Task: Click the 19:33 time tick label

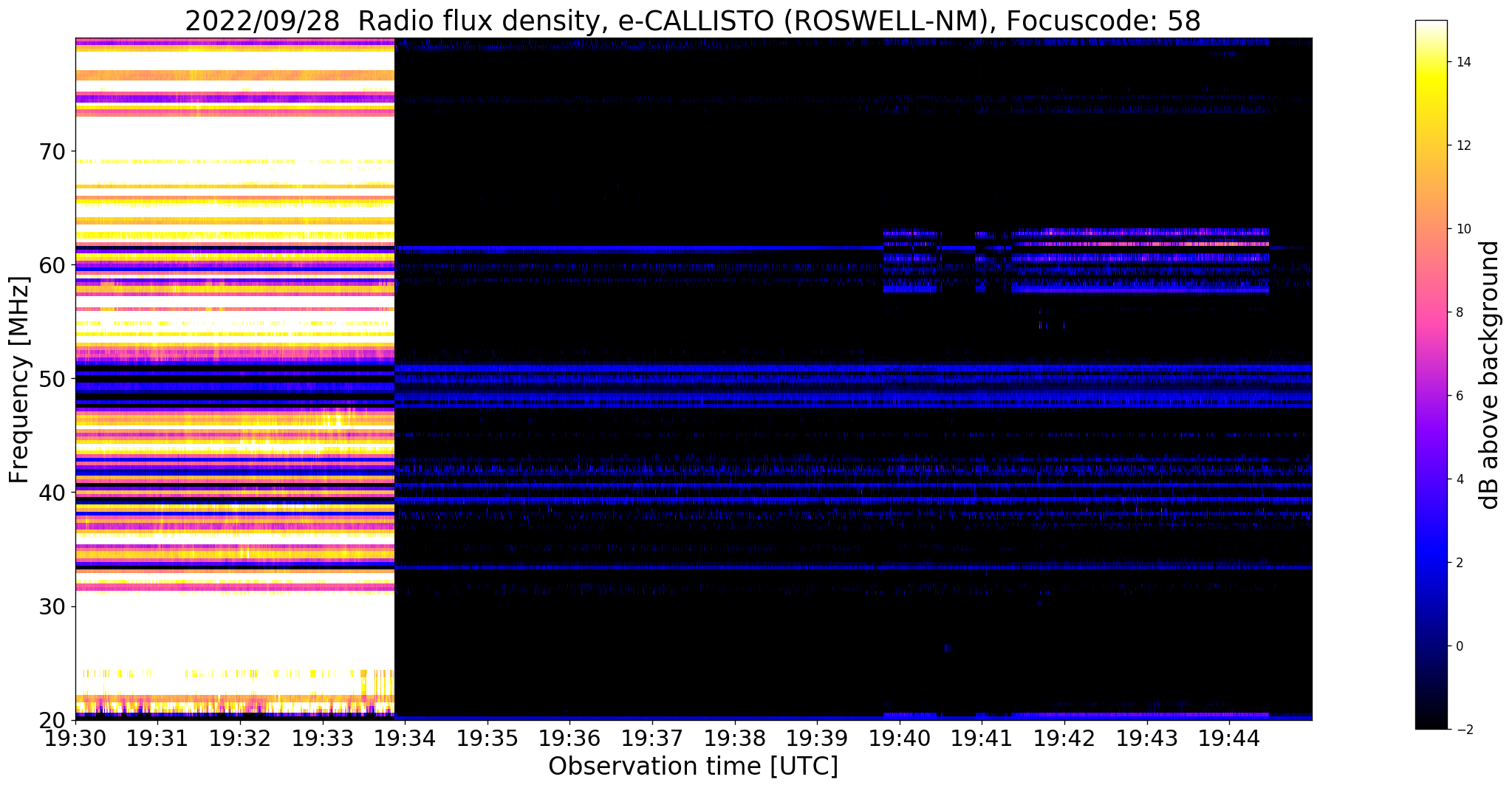Action: coord(322,737)
